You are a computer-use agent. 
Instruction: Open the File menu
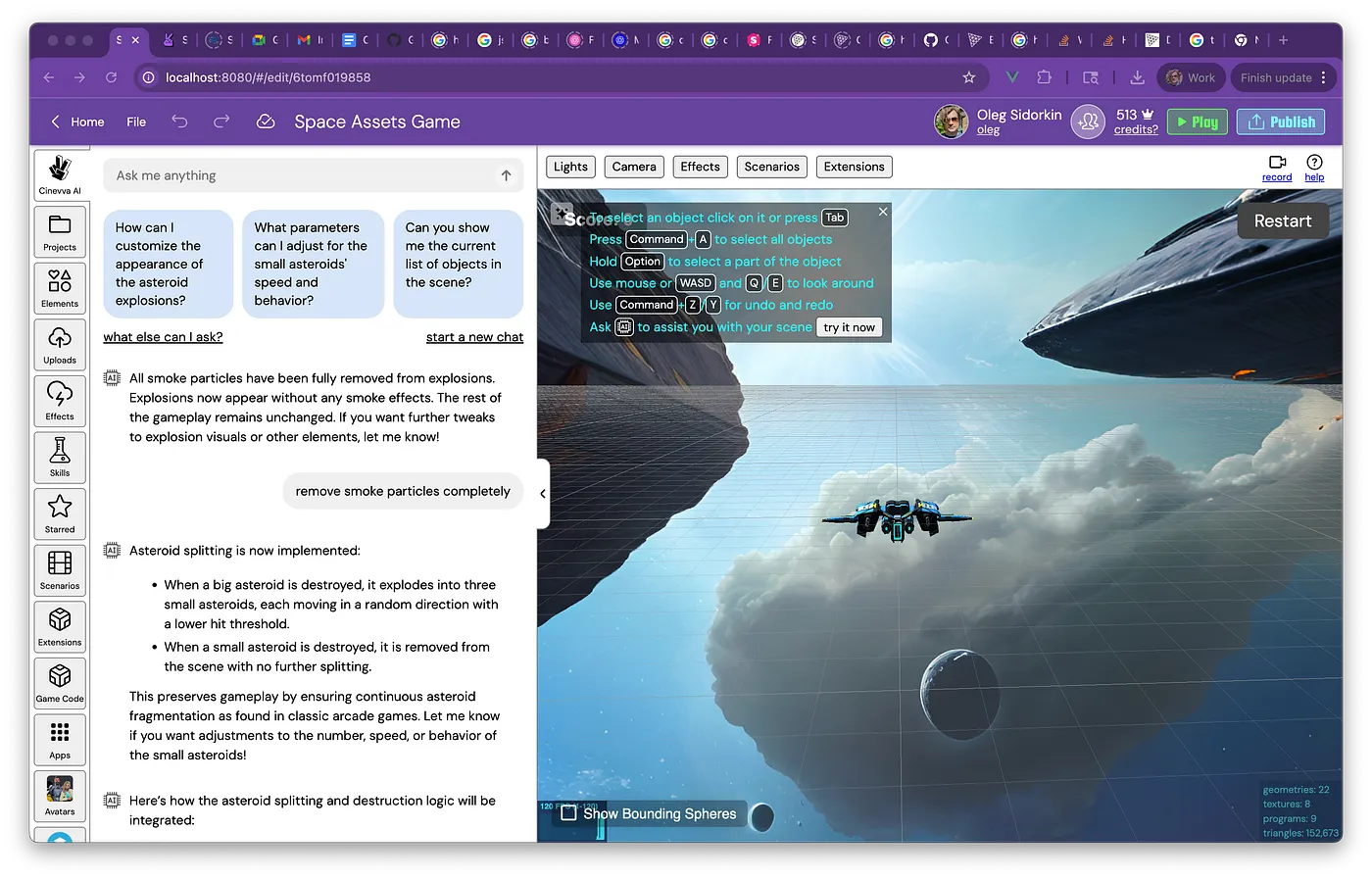136,122
